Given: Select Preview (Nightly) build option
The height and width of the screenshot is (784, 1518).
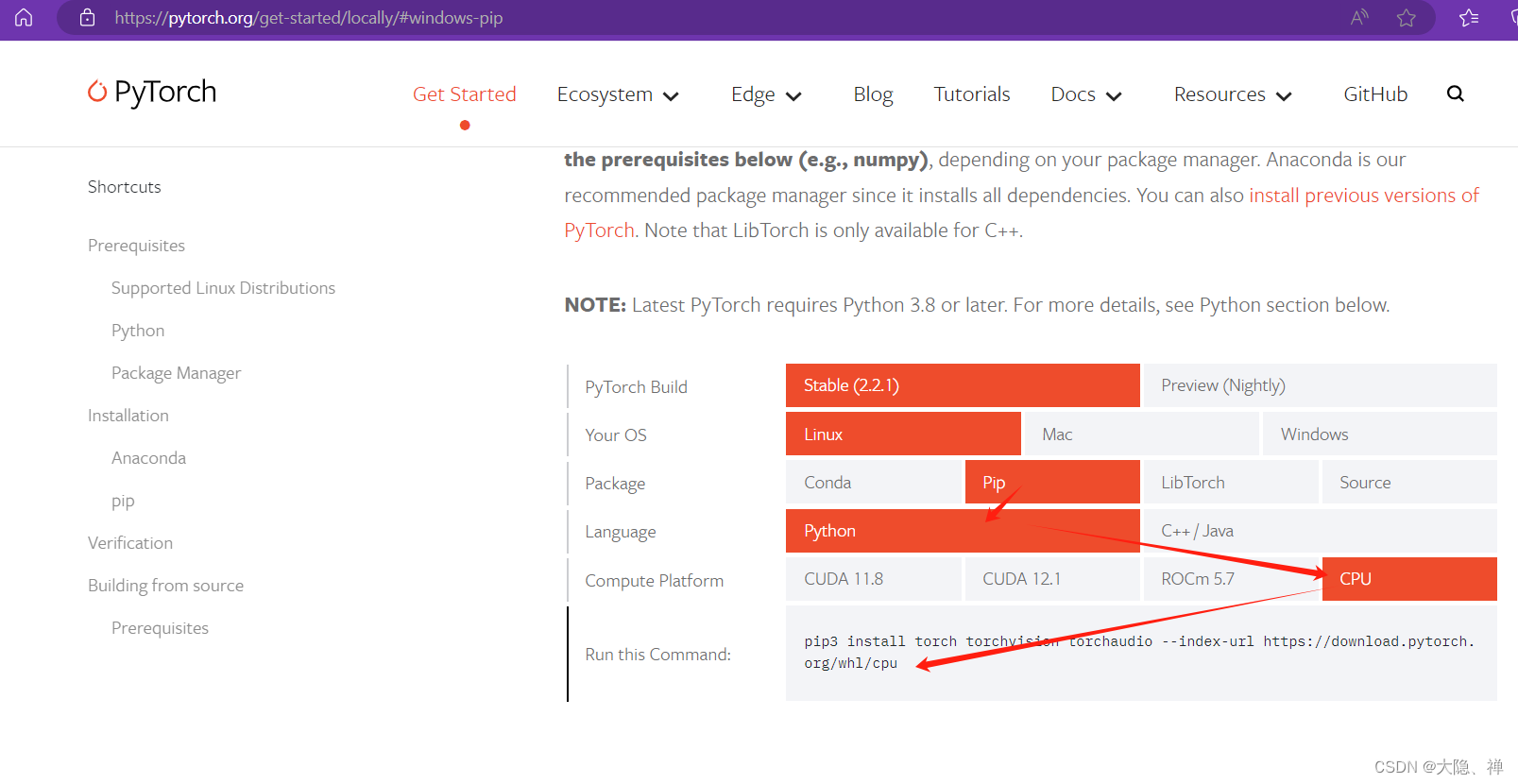Looking at the screenshot, I should [1320, 385].
